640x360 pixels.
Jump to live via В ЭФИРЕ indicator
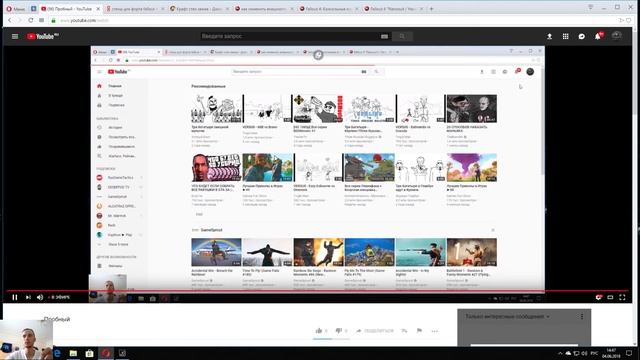coord(59,297)
